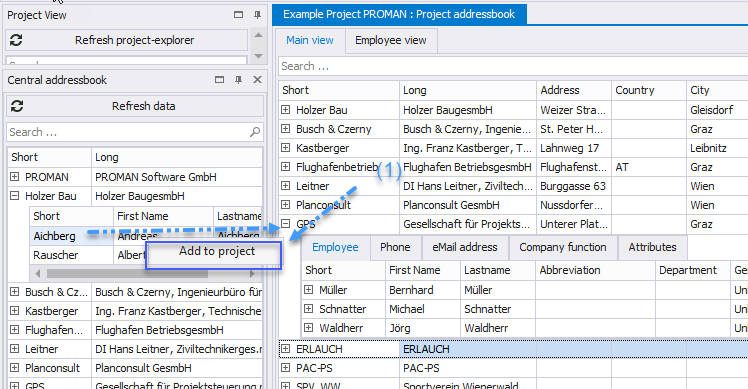The height and width of the screenshot is (389, 748).
Task: Click the employee list horizontal scrollbar thumb
Action: [127, 273]
